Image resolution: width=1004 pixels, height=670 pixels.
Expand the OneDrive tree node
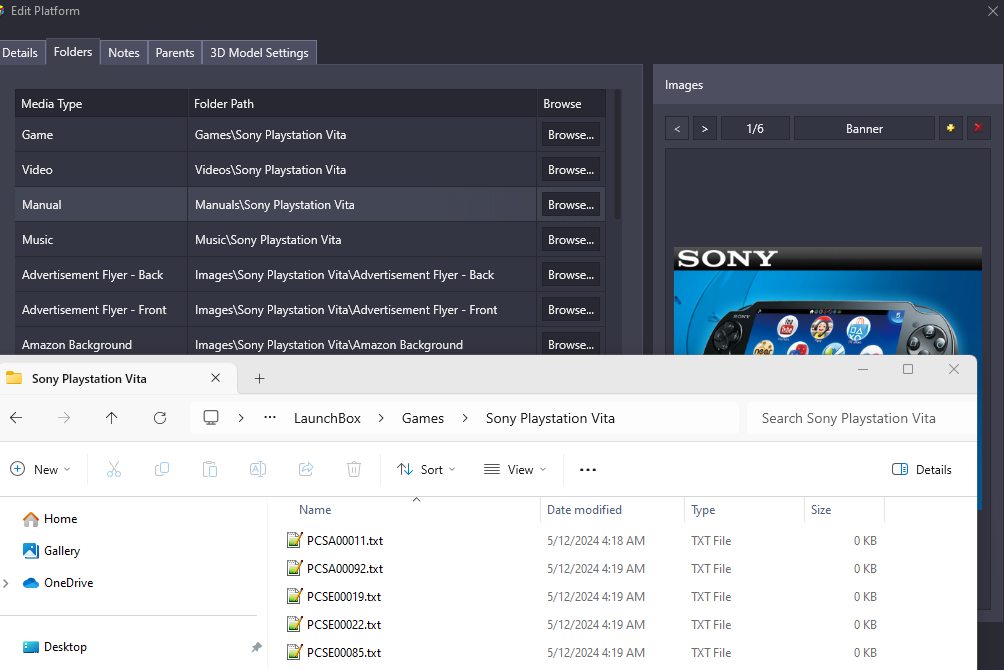pos(6,583)
